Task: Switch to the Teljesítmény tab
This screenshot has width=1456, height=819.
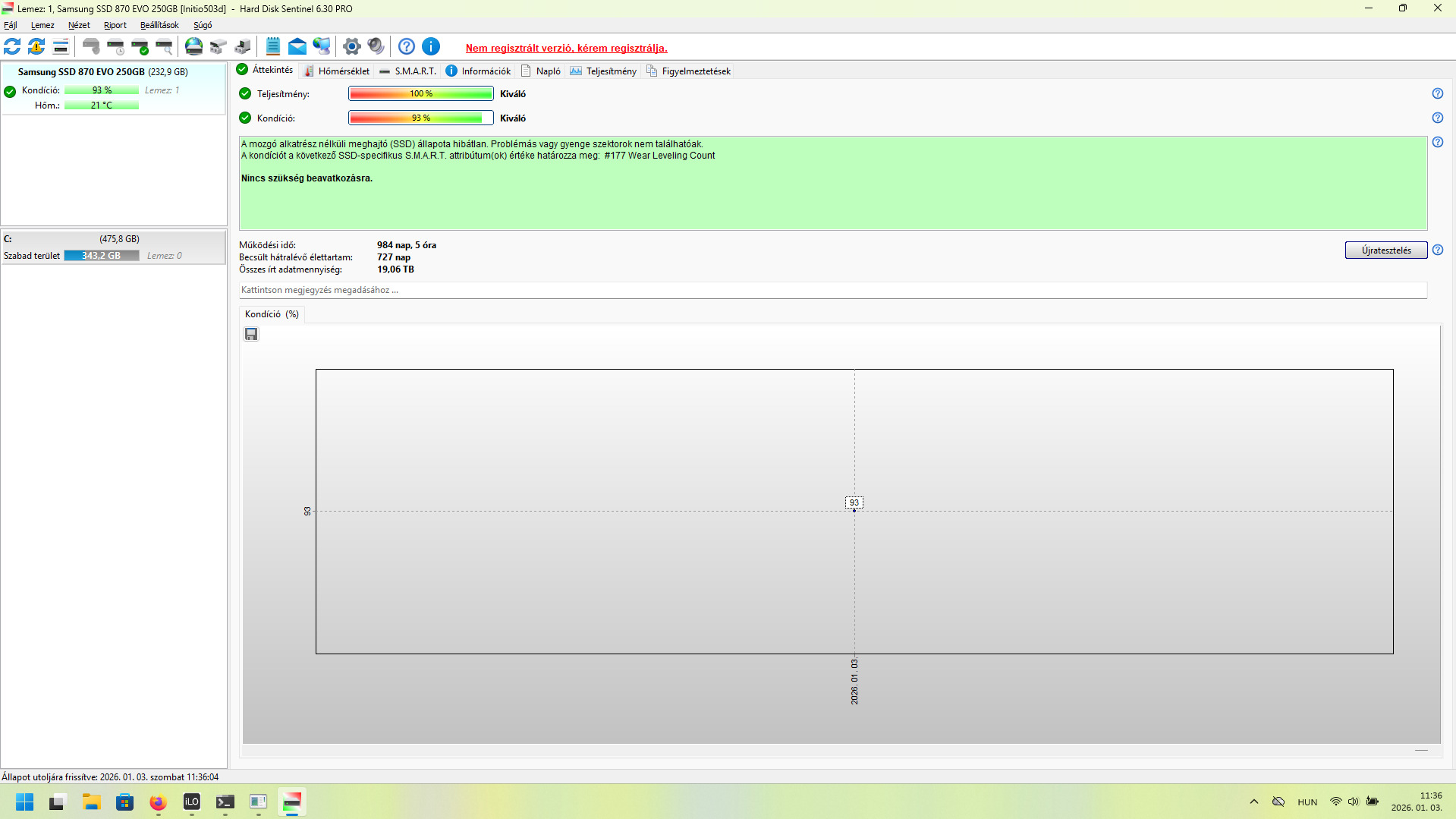Action: 604,71
